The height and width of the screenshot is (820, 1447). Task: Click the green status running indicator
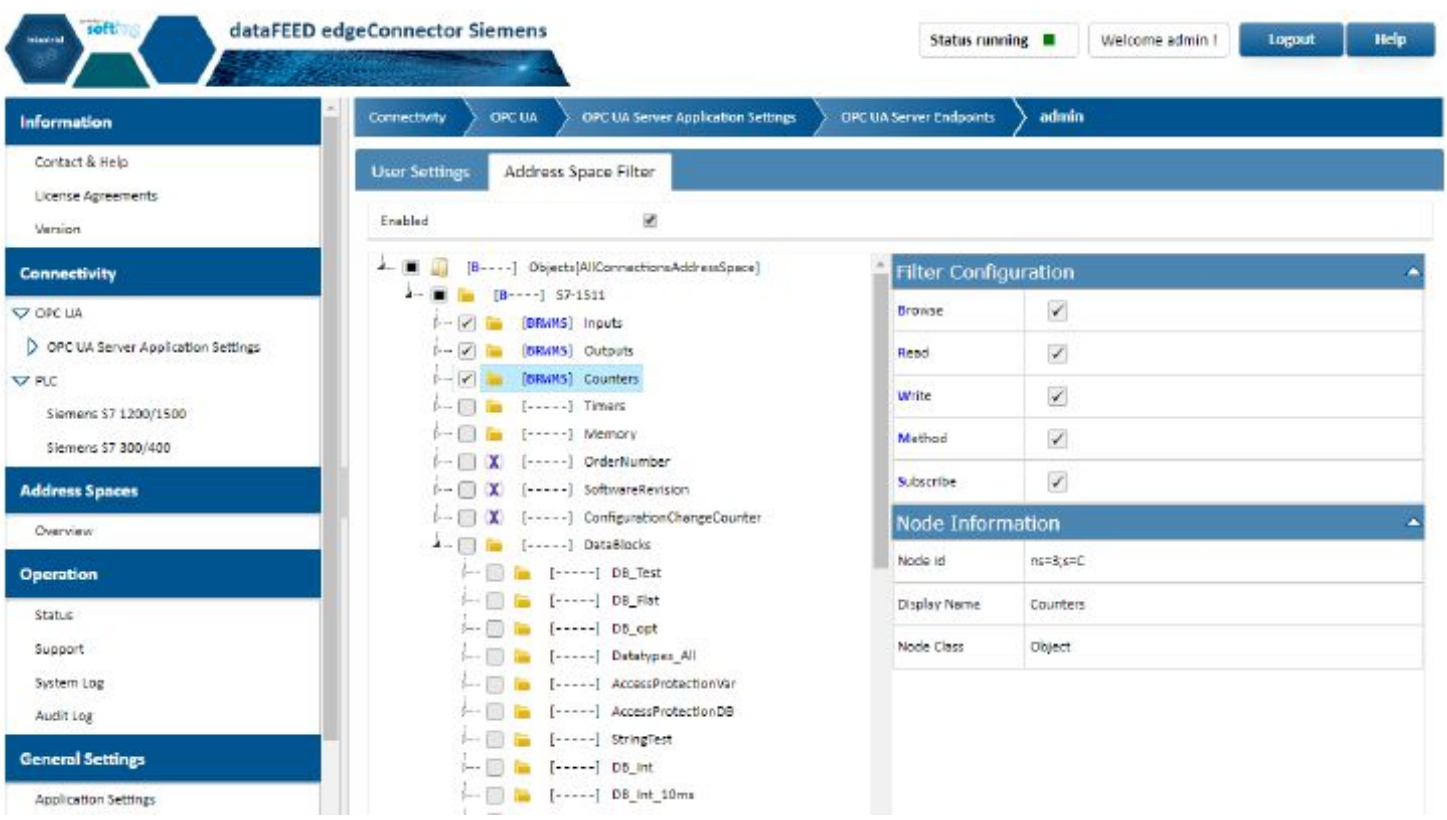click(1048, 41)
